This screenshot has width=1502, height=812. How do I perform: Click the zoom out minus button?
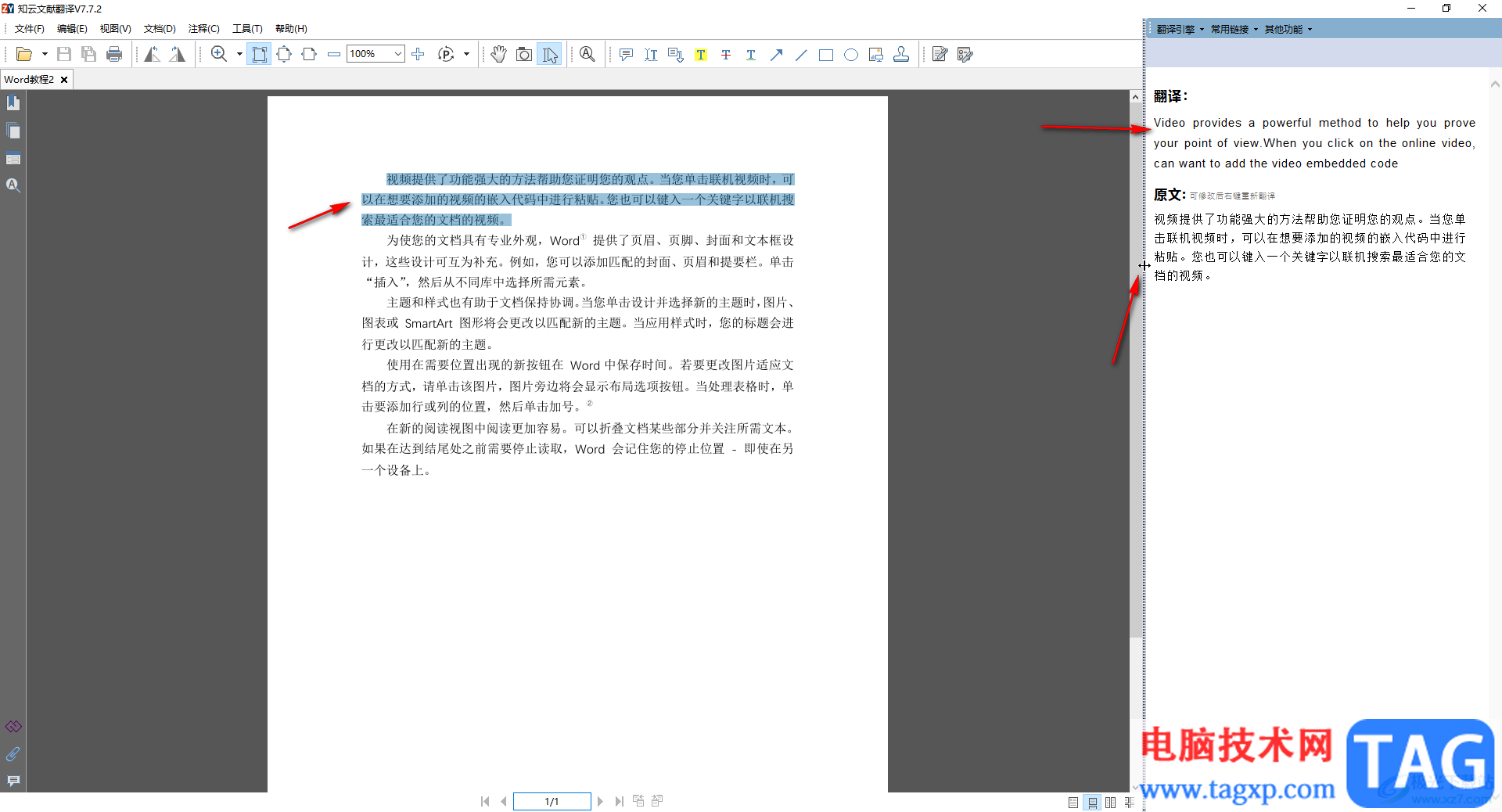point(334,54)
